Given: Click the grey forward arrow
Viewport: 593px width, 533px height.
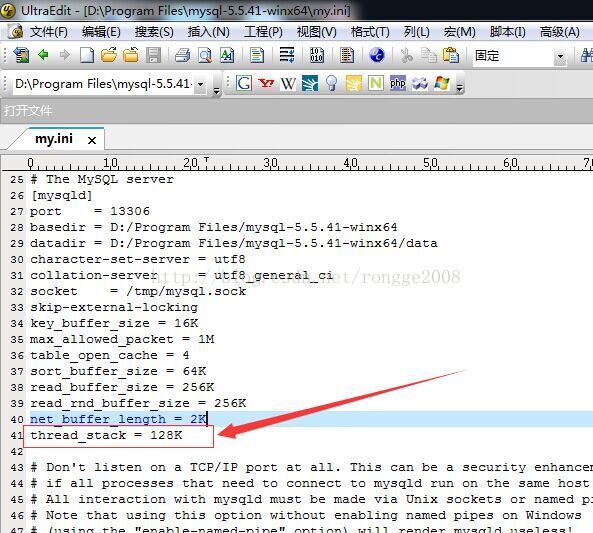Looking at the screenshot, I should tap(65, 55).
